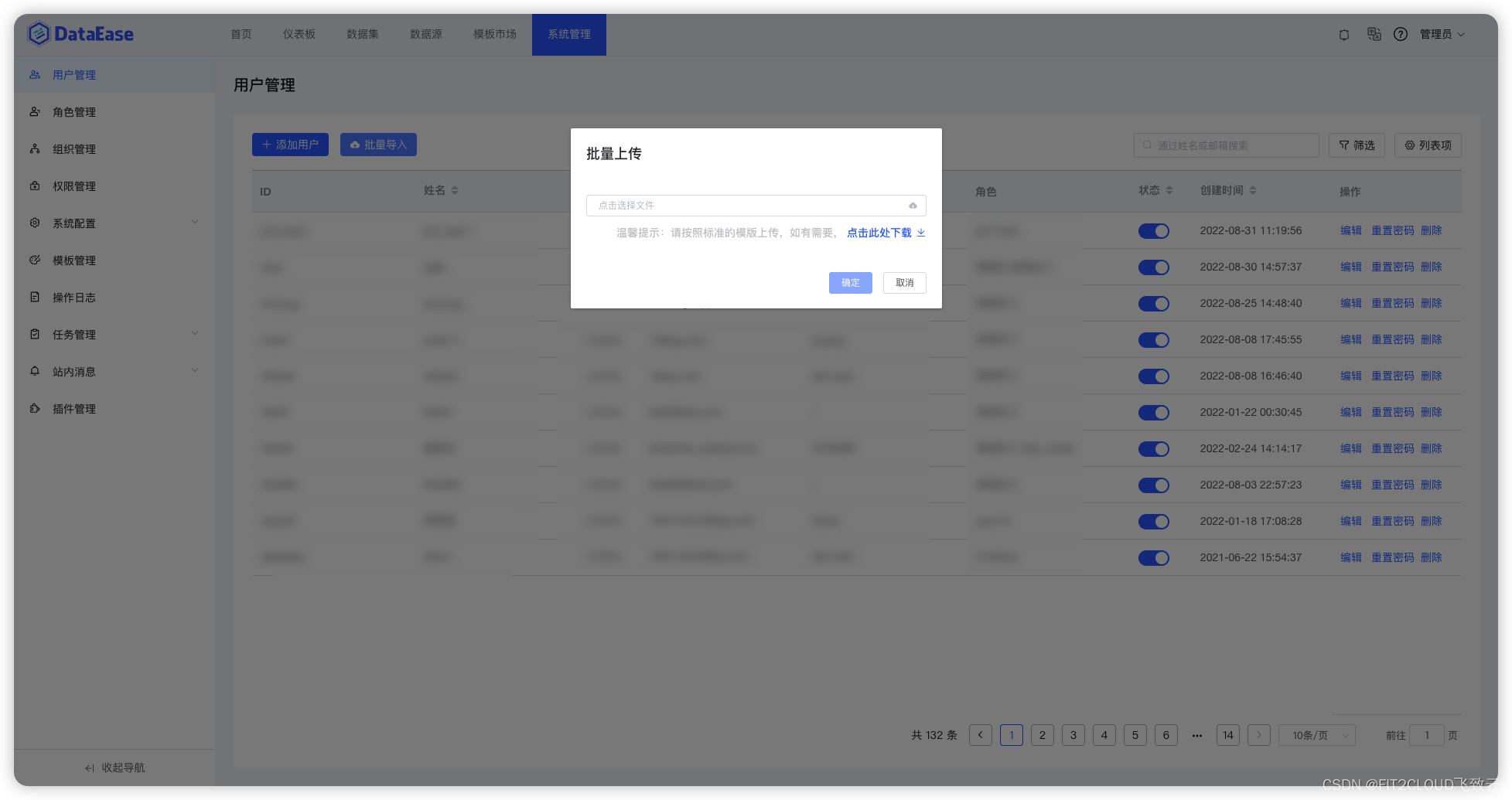Click the 批量导入 button
The height and width of the screenshot is (800, 1512).
(x=378, y=145)
